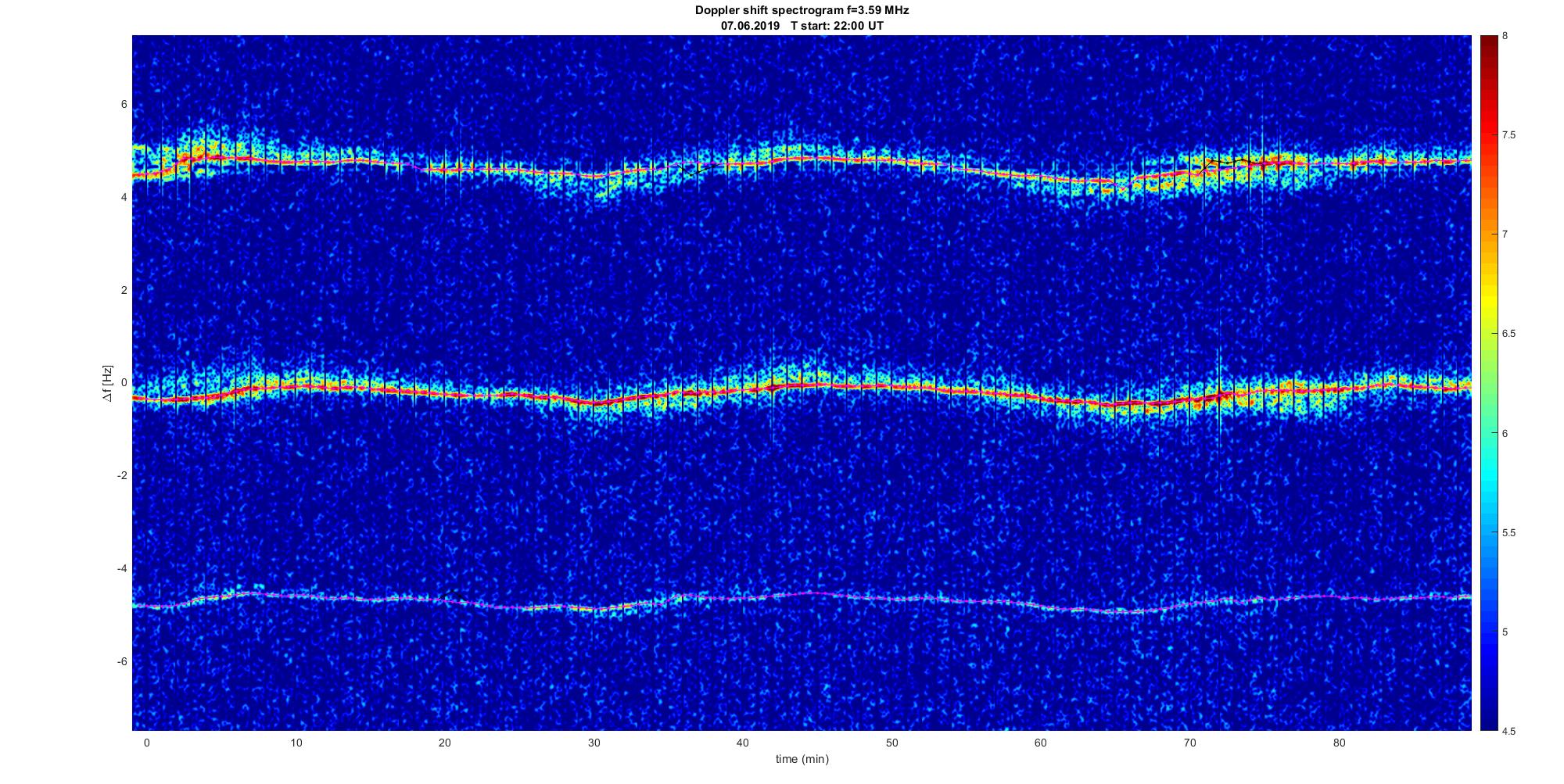Click the y-axis tick label '-6'
1564x784 pixels.
click(122, 661)
